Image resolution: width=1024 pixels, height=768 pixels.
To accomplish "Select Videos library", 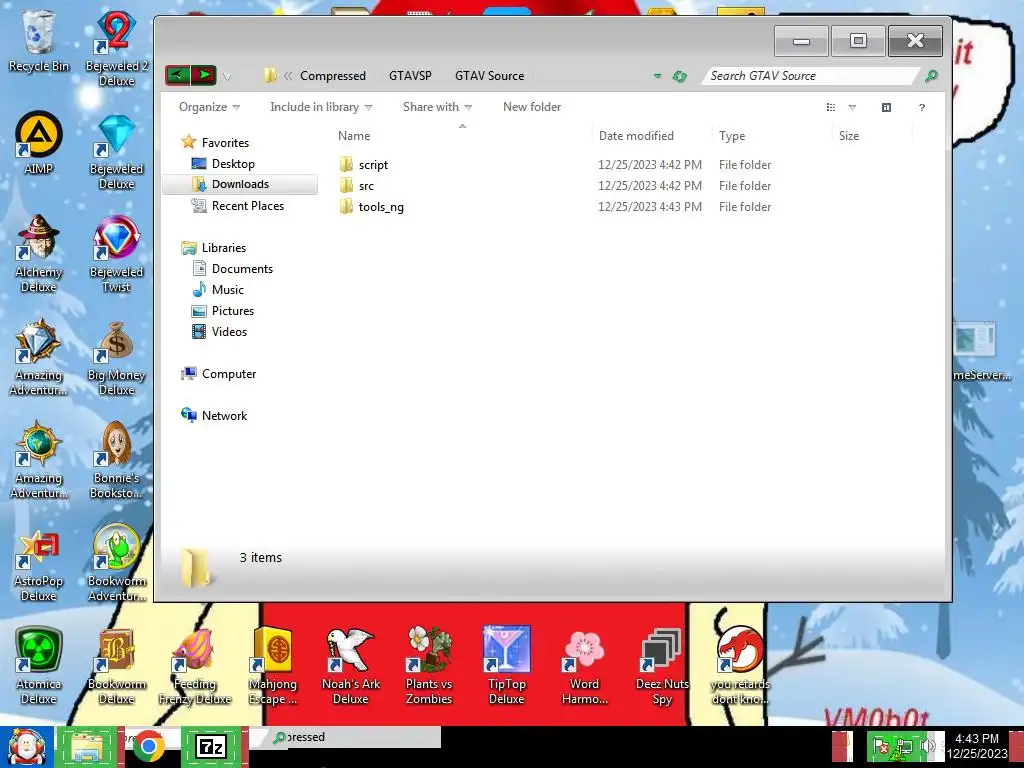I will coord(229,332).
